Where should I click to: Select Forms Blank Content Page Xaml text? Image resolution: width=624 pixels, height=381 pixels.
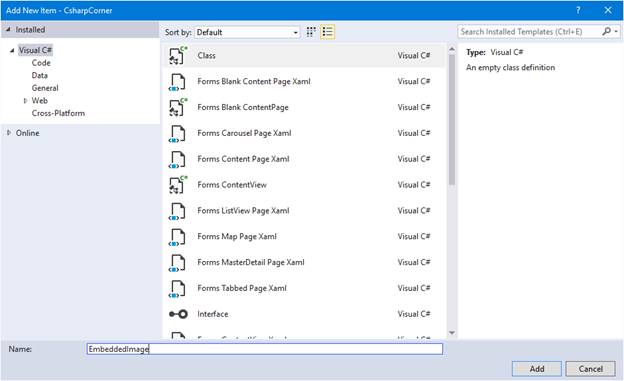coord(254,81)
